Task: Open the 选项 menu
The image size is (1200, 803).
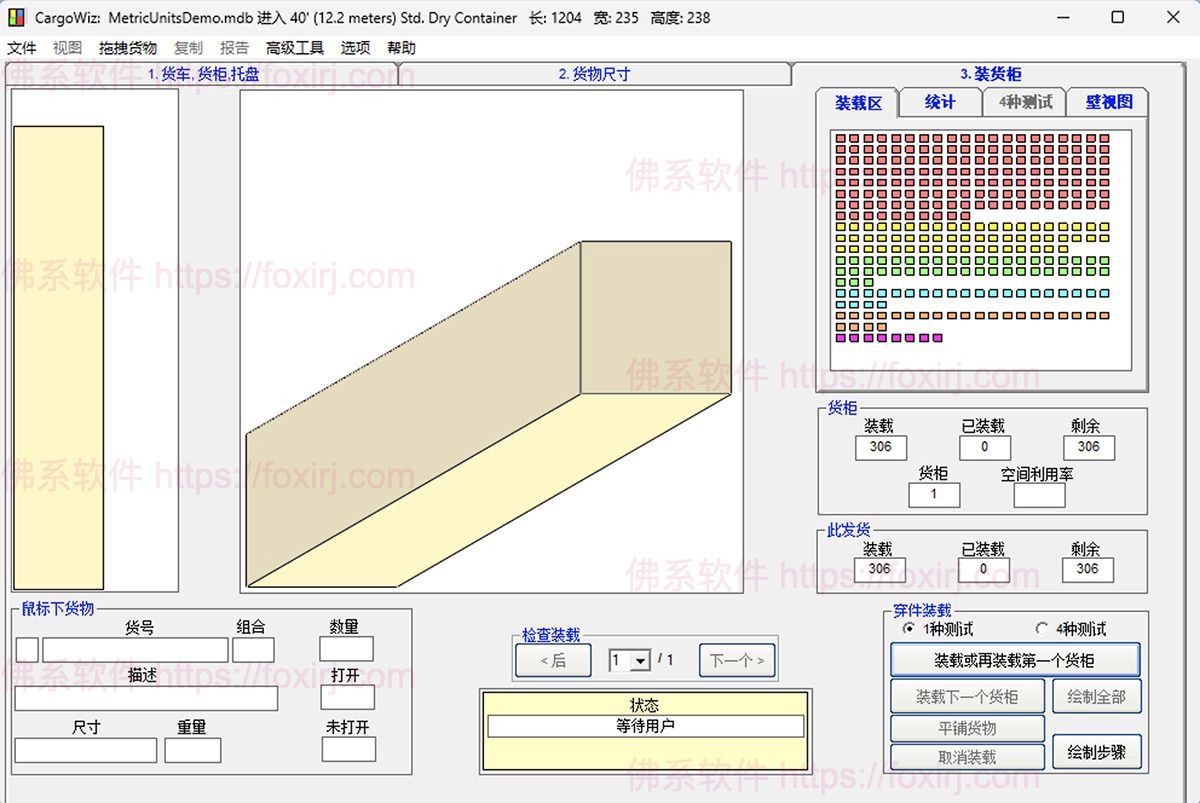Action: click(355, 48)
